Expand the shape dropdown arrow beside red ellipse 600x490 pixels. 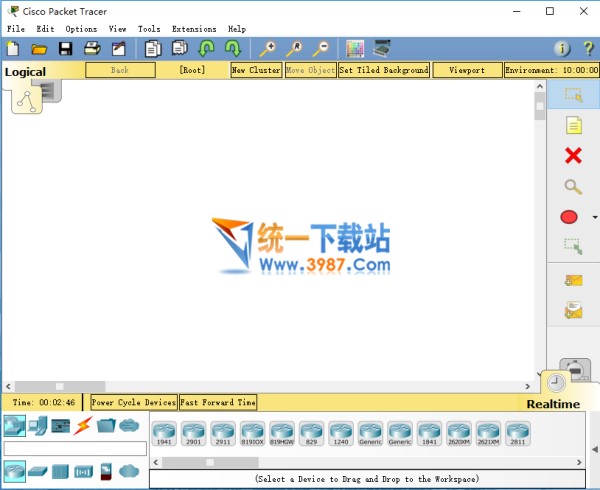595,217
